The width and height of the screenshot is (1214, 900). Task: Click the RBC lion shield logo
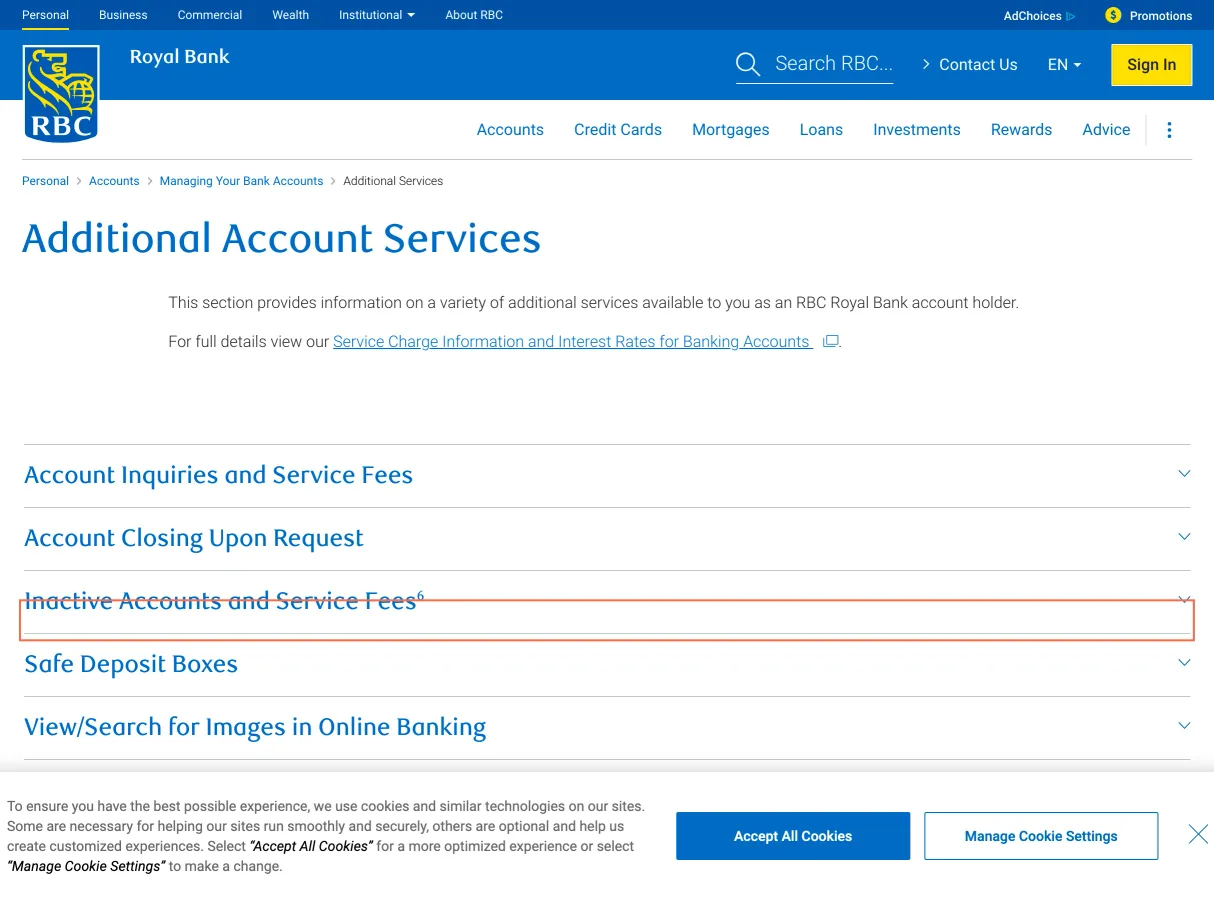point(61,93)
